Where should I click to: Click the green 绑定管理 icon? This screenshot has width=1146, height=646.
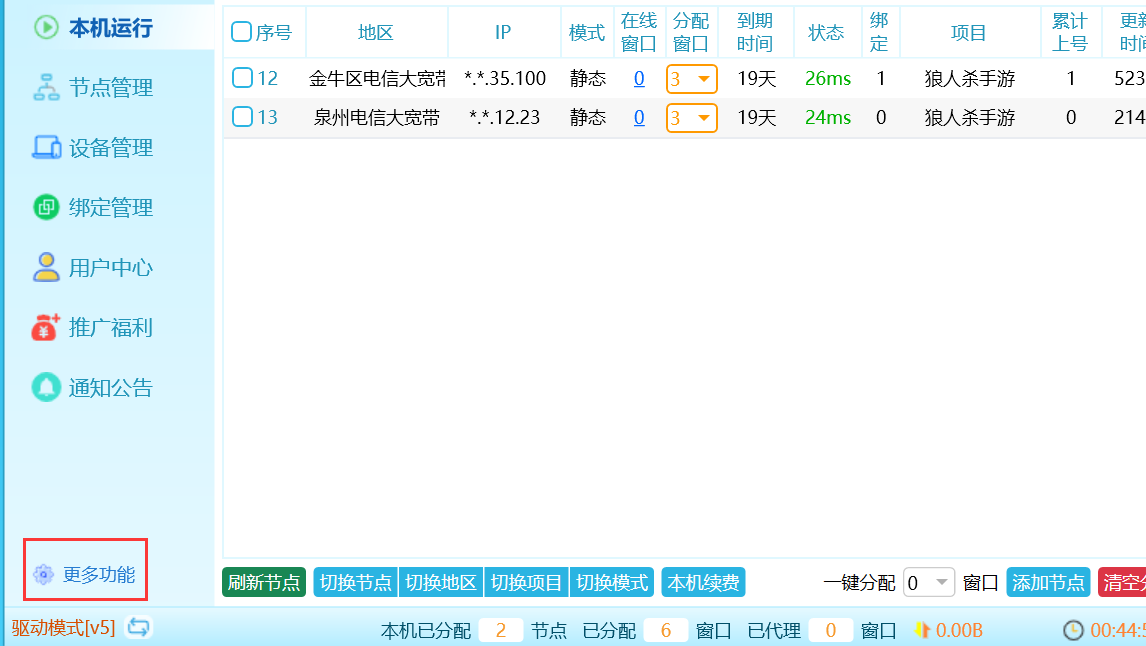click(46, 208)
